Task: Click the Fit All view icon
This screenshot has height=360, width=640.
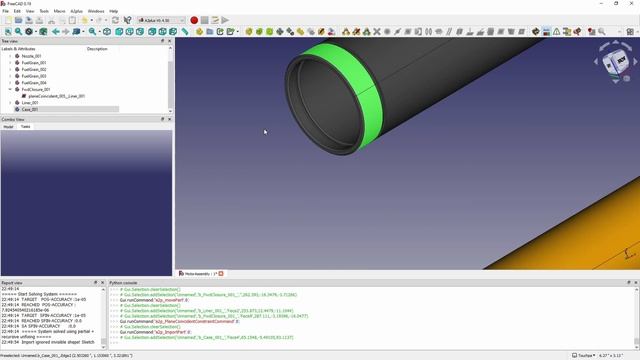Action: click(x=8, y=31)
